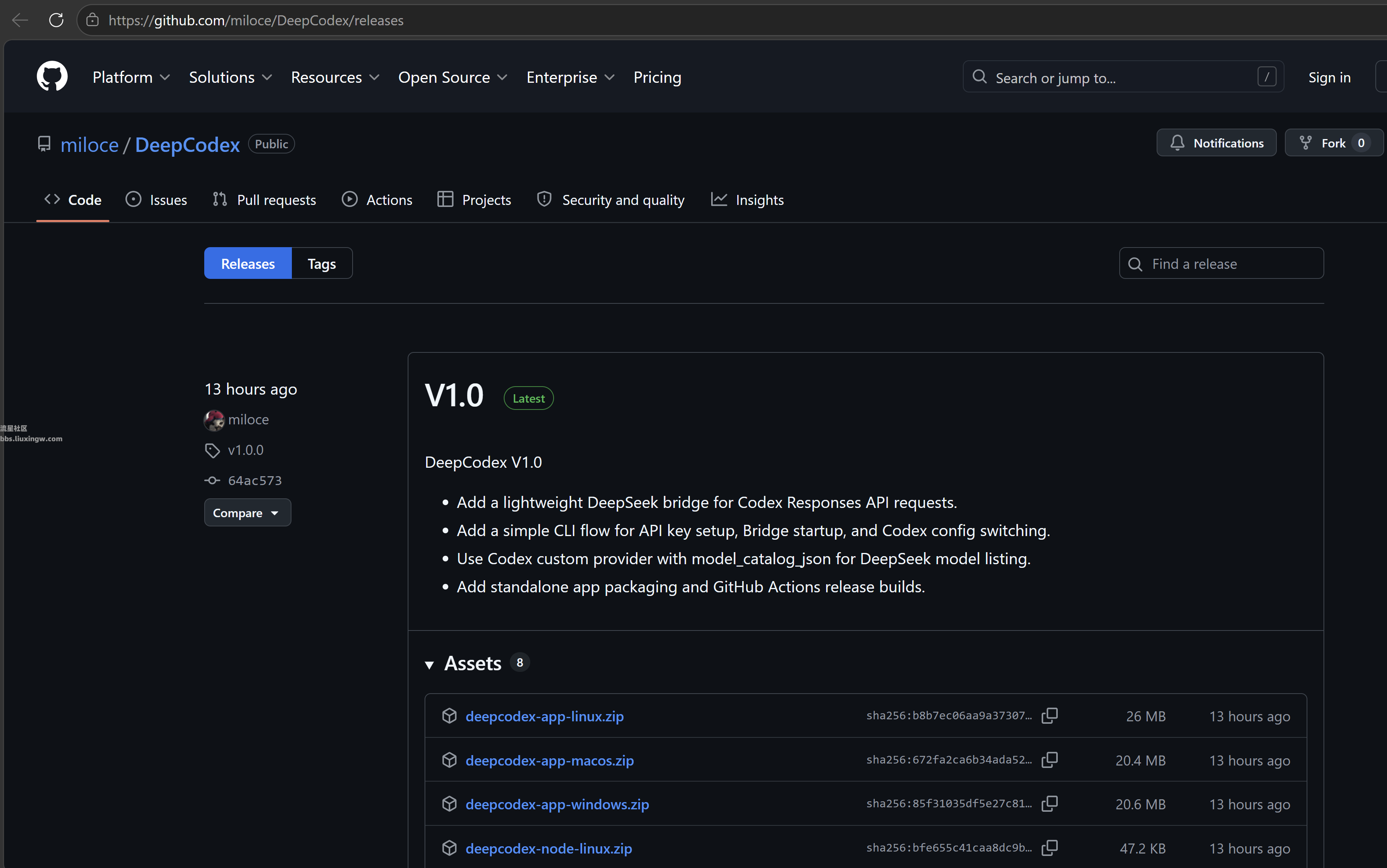Open the Code tab

click(73, 200)
